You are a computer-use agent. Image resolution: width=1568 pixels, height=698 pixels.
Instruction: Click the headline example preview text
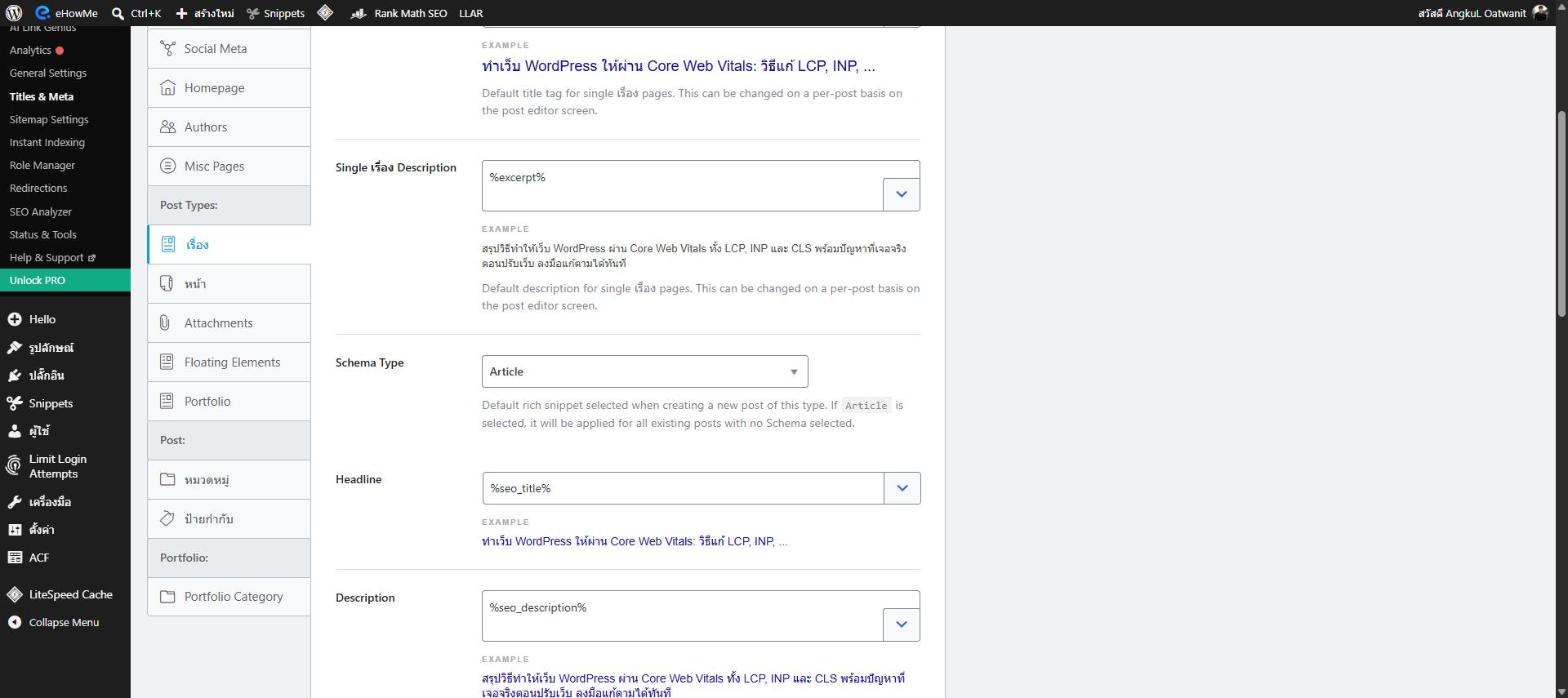click(x=635, y=541)
